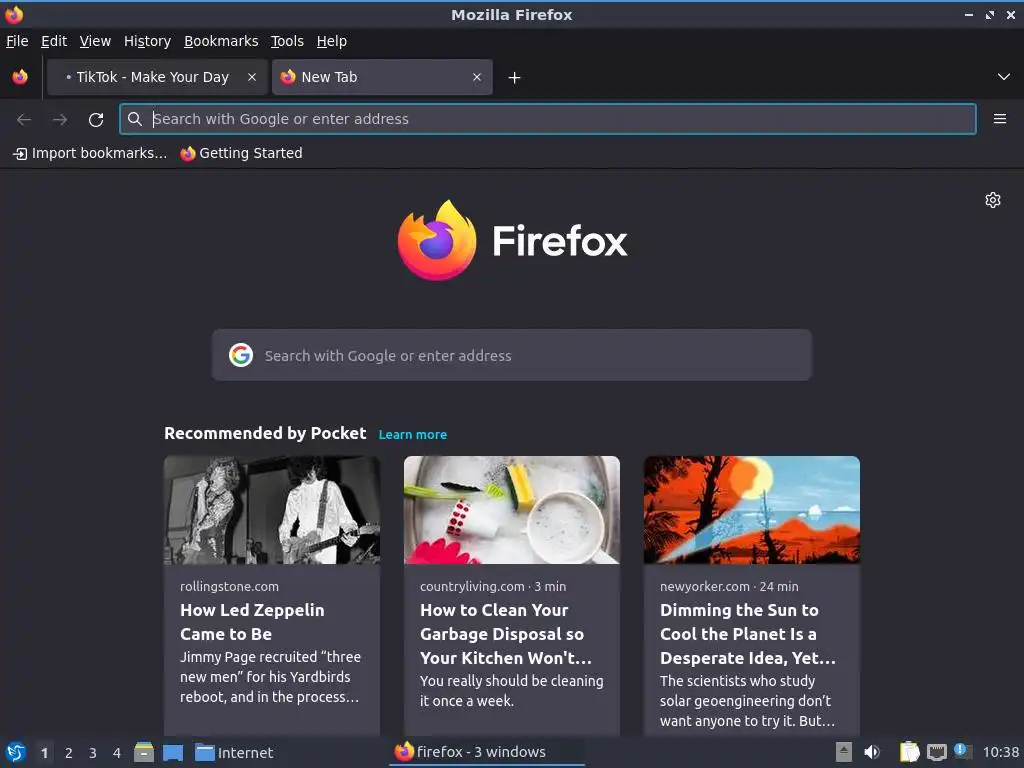The height and width of the screenshot is (768, 1024).
Task: Open the Tools menu
Action: [x=287, y=41]
